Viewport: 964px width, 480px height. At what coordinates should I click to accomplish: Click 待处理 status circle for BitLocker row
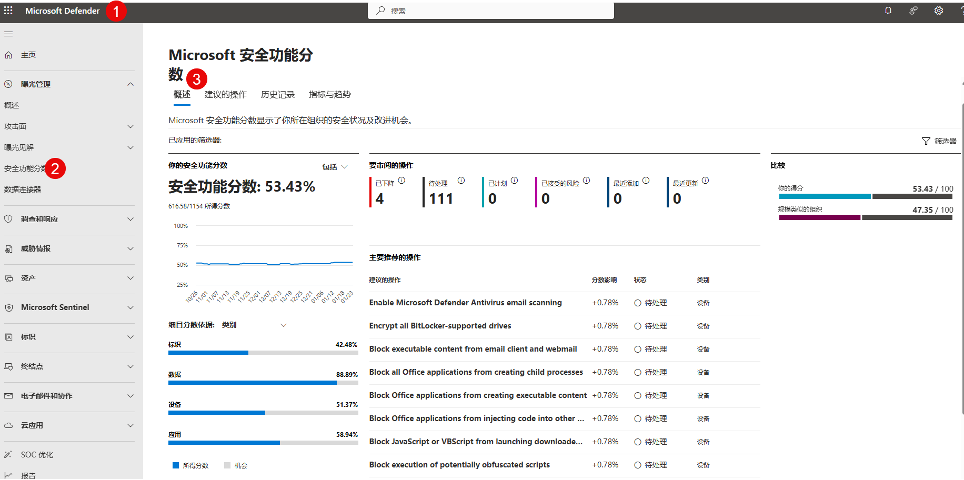[638, 326]
